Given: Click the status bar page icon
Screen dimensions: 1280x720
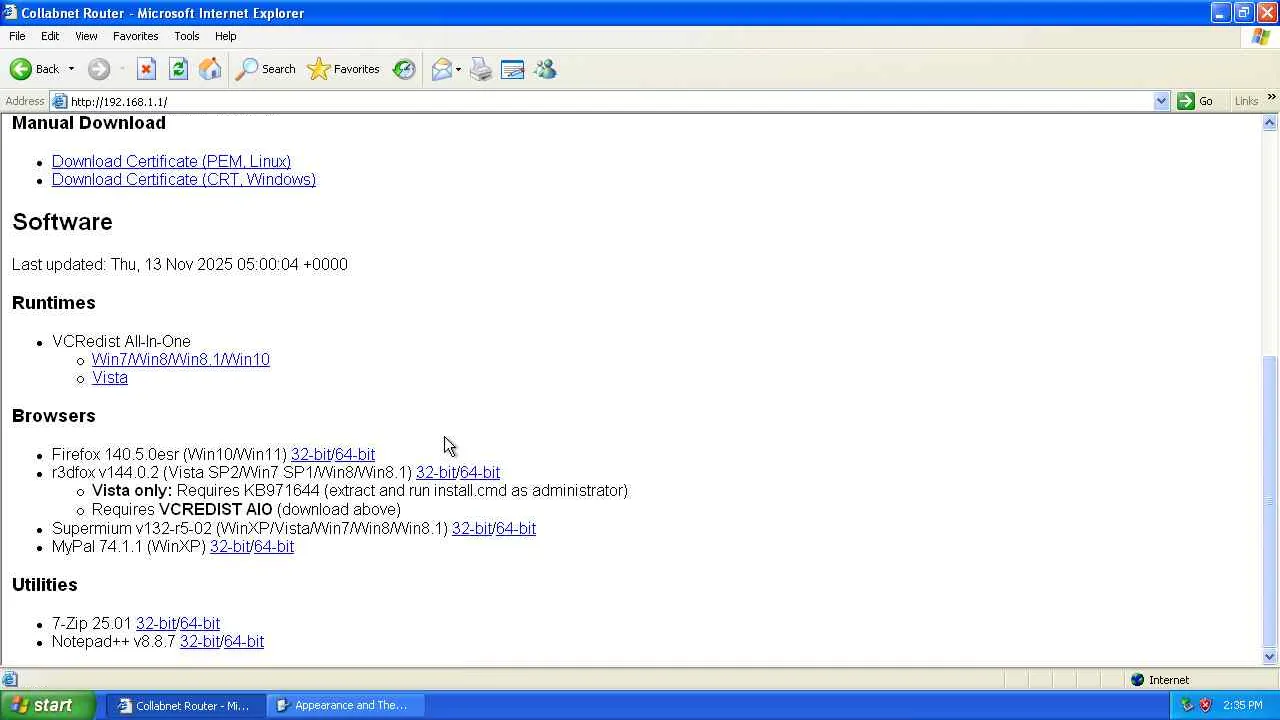Looking at the screenshot, I should (x=9, y=680).
